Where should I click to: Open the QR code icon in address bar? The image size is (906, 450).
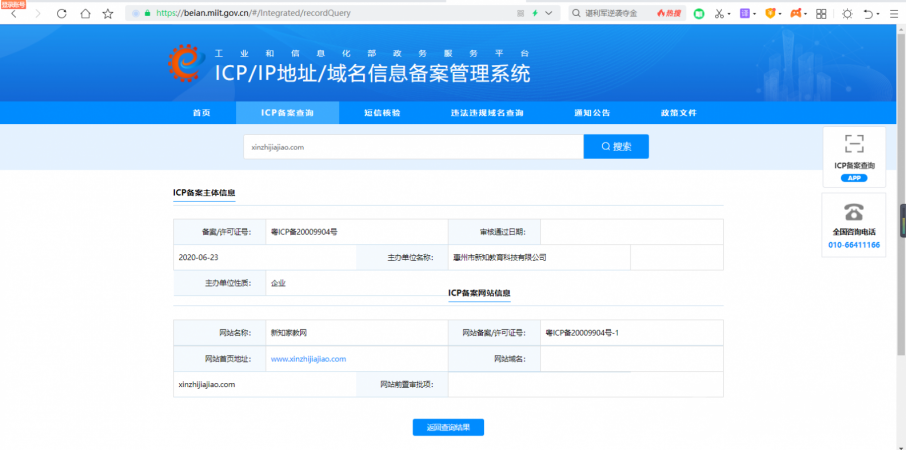click(x=520, y=13)
